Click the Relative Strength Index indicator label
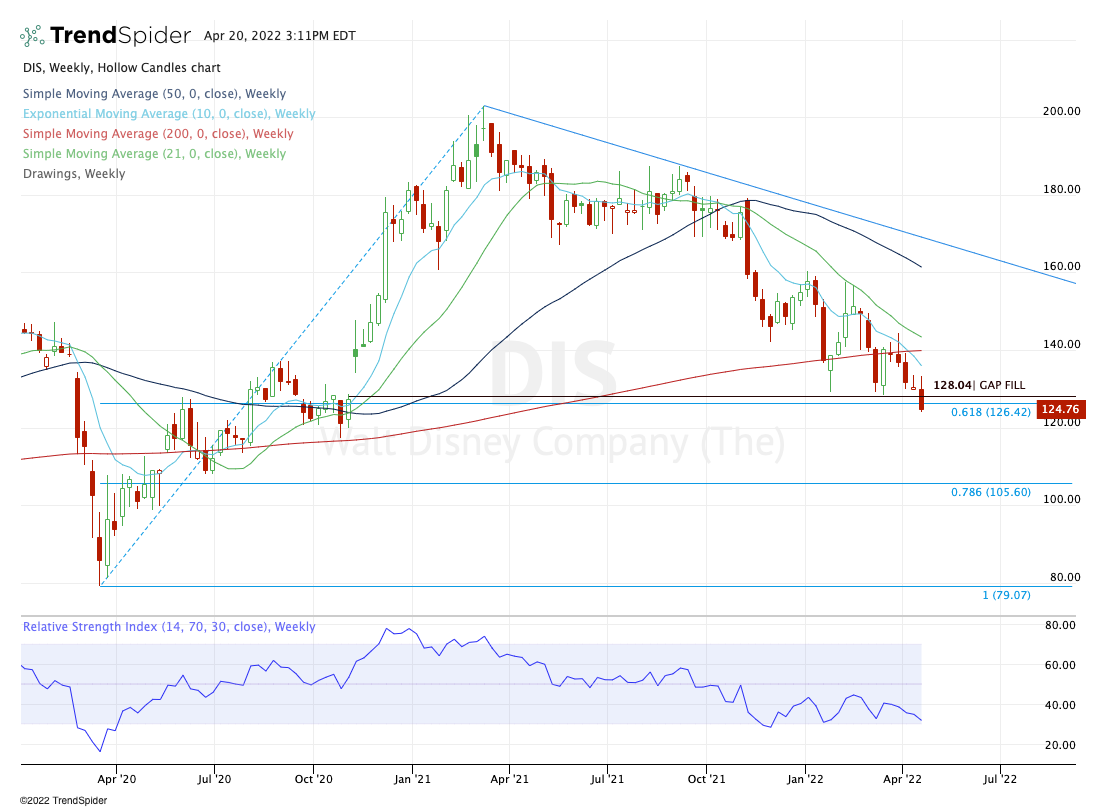 click(169, 627)
